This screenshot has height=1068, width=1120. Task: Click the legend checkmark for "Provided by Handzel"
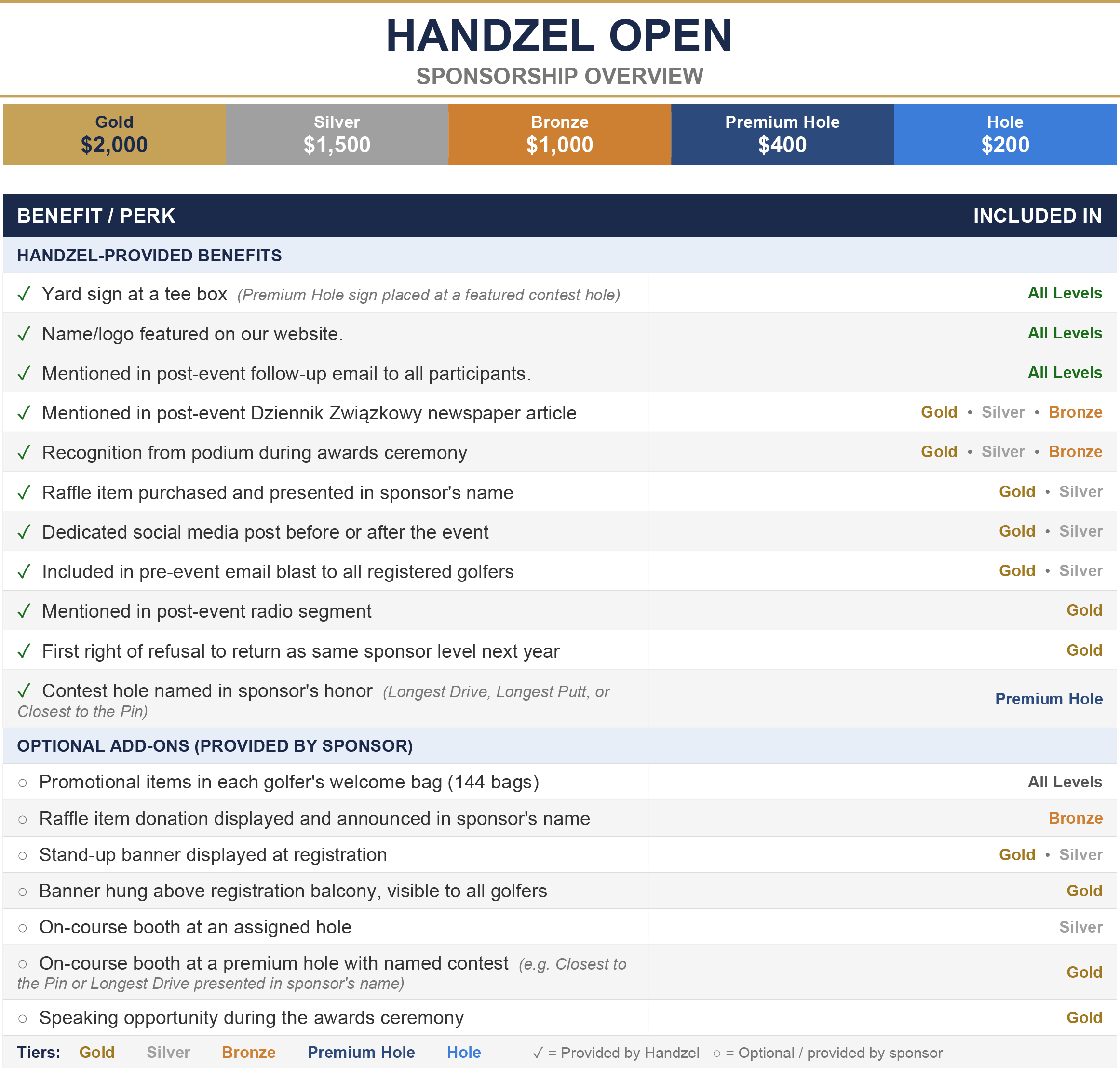[x=538, y=1053]
